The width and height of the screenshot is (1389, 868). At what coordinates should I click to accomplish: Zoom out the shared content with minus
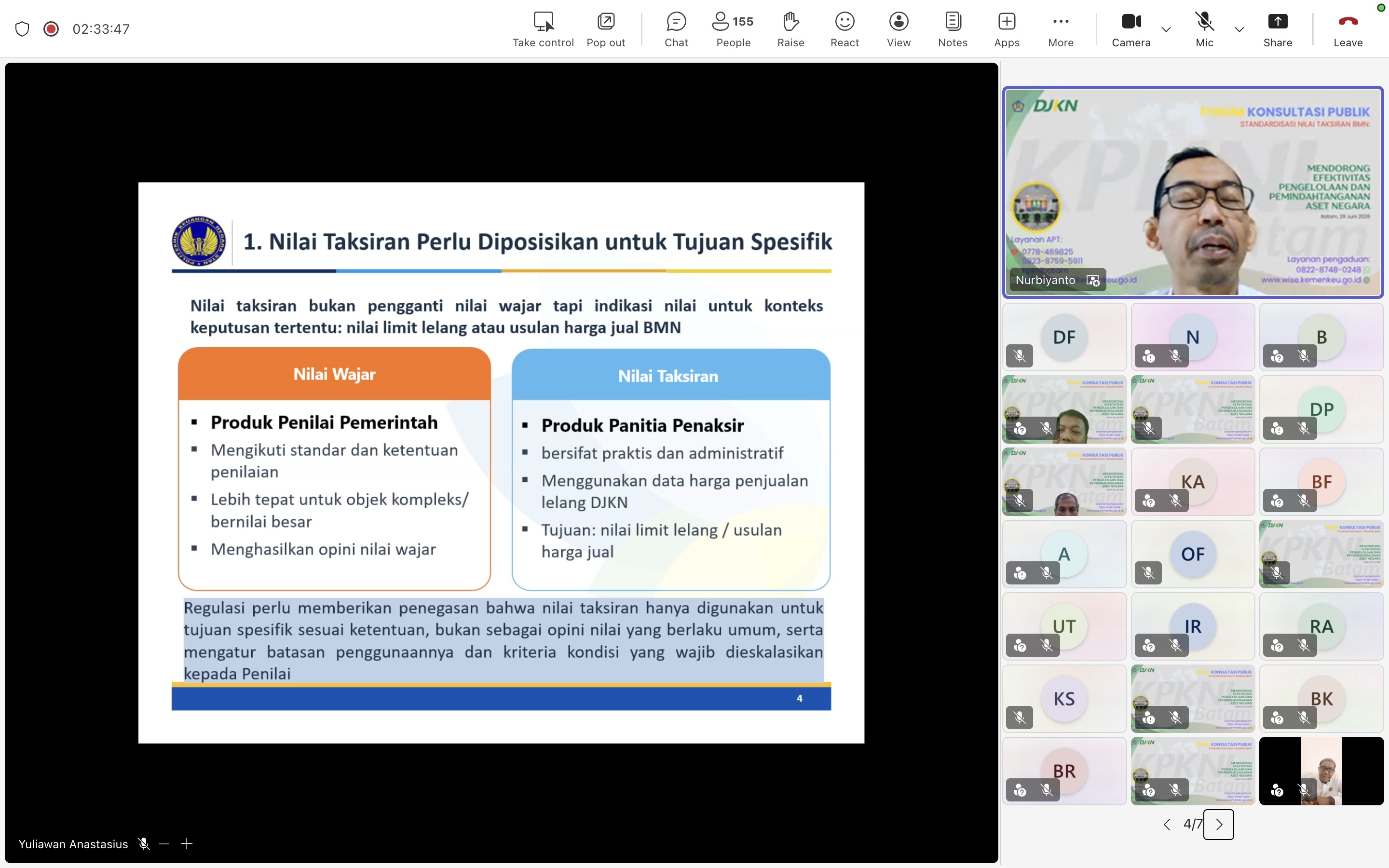[164, 843]
